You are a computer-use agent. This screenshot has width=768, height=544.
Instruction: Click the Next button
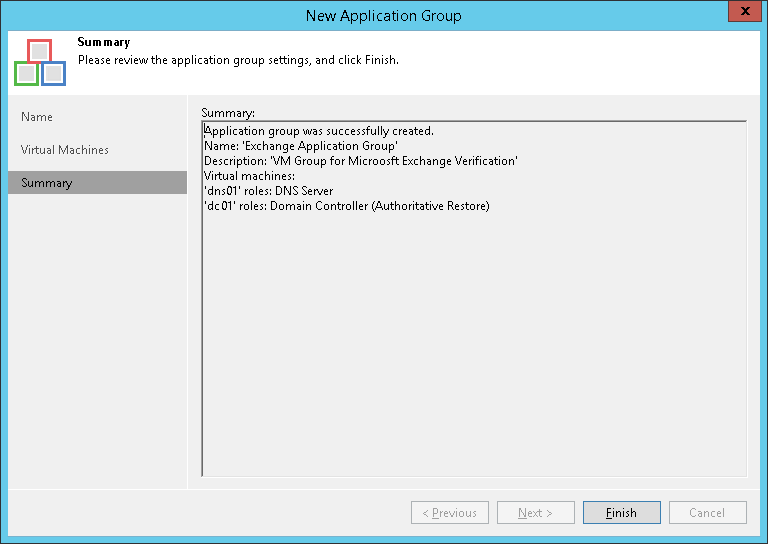coord(535,513)
